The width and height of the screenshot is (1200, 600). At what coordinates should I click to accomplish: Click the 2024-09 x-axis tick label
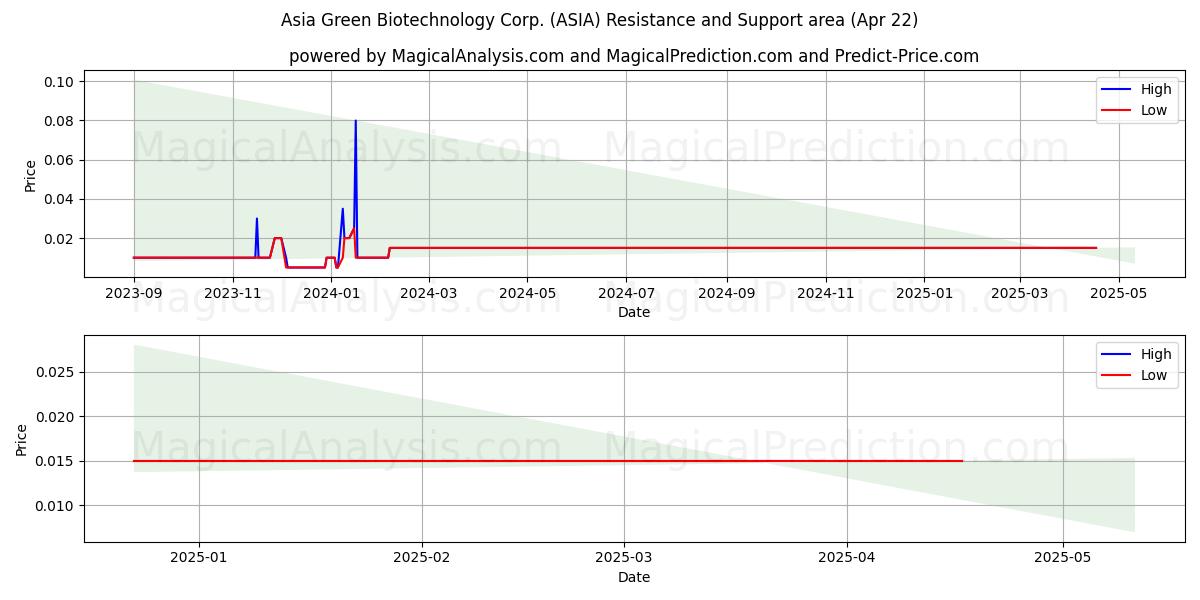[x=726, y=294]
